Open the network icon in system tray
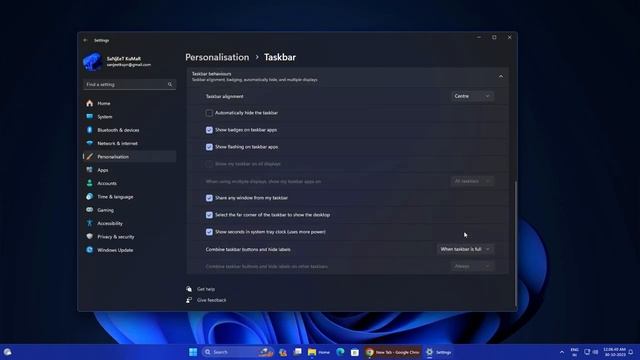The width and height of the screenshot is (640, 360). 587,352
